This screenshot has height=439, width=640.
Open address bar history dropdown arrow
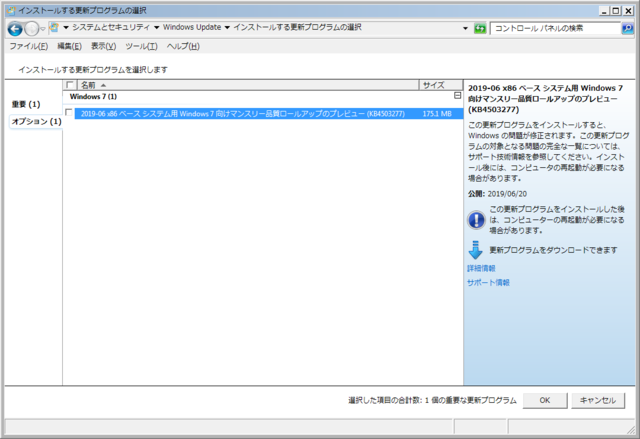(465, 28)
